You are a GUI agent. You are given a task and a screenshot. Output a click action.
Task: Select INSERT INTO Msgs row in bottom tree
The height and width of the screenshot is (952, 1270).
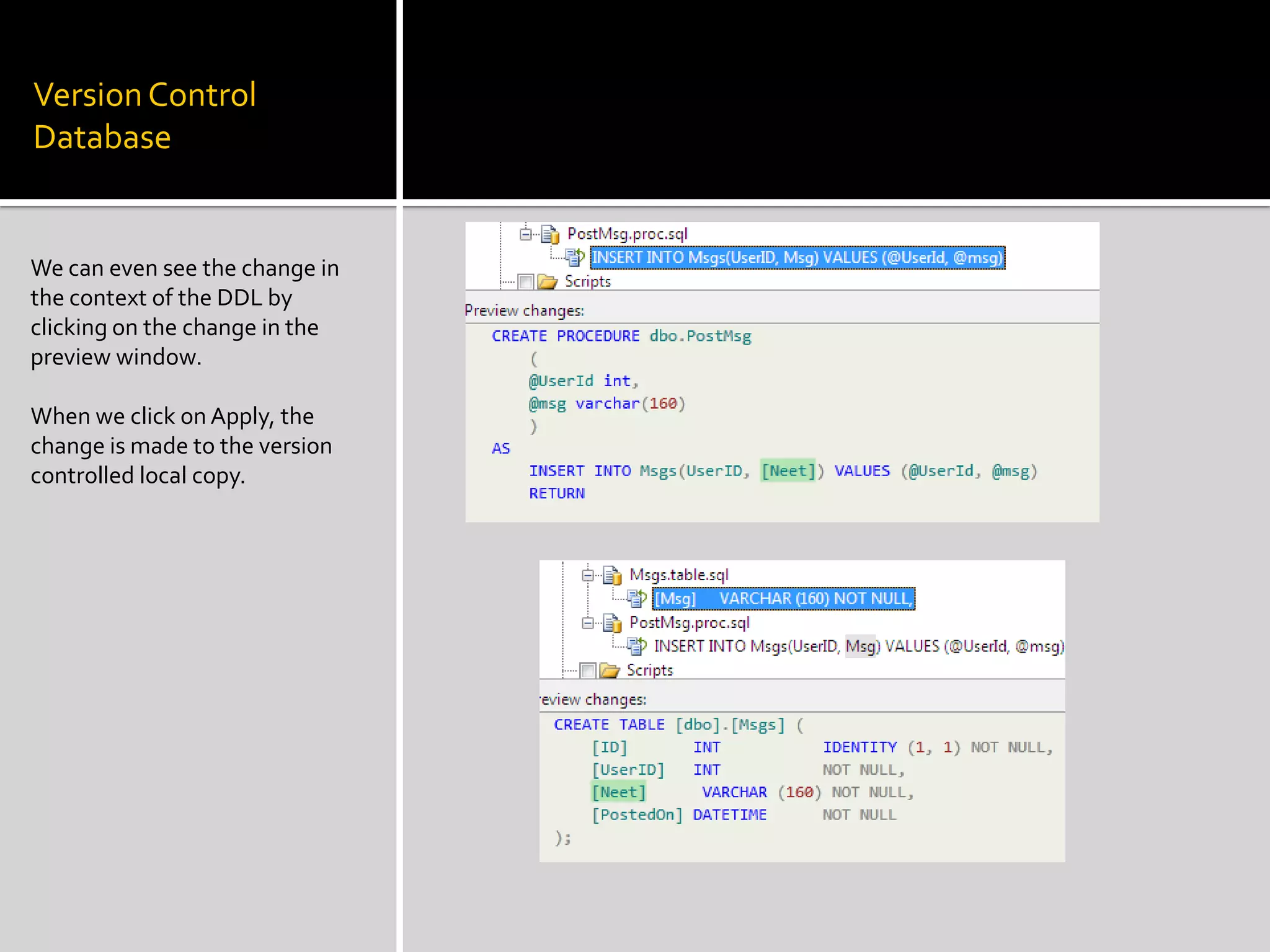(x=859, y=646)
